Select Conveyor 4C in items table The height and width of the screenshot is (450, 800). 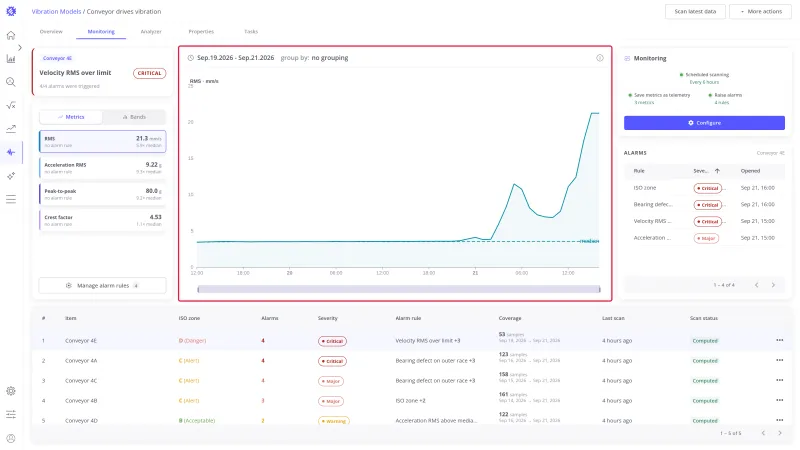tap(81, 381)
